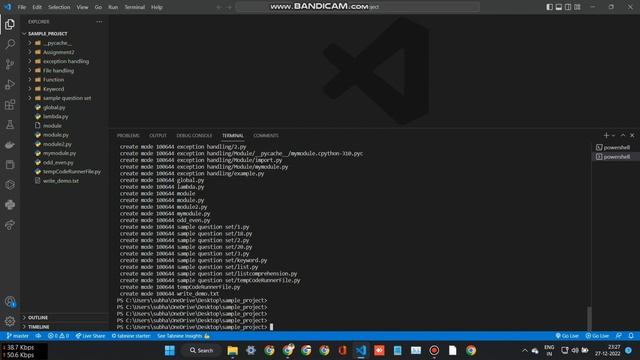
Task: Open the Docker whale view
Action: (10, 144)
